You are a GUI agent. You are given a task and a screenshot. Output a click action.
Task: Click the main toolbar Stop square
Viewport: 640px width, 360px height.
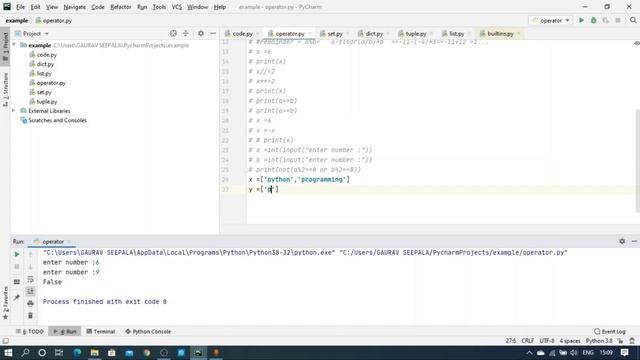(618, 20)
